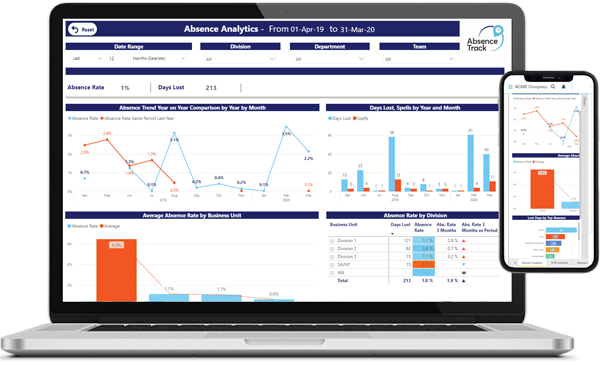Open hamburger menu on phone app
The height and width of the screenshot is (366, 600).
[x=510, y=87]
